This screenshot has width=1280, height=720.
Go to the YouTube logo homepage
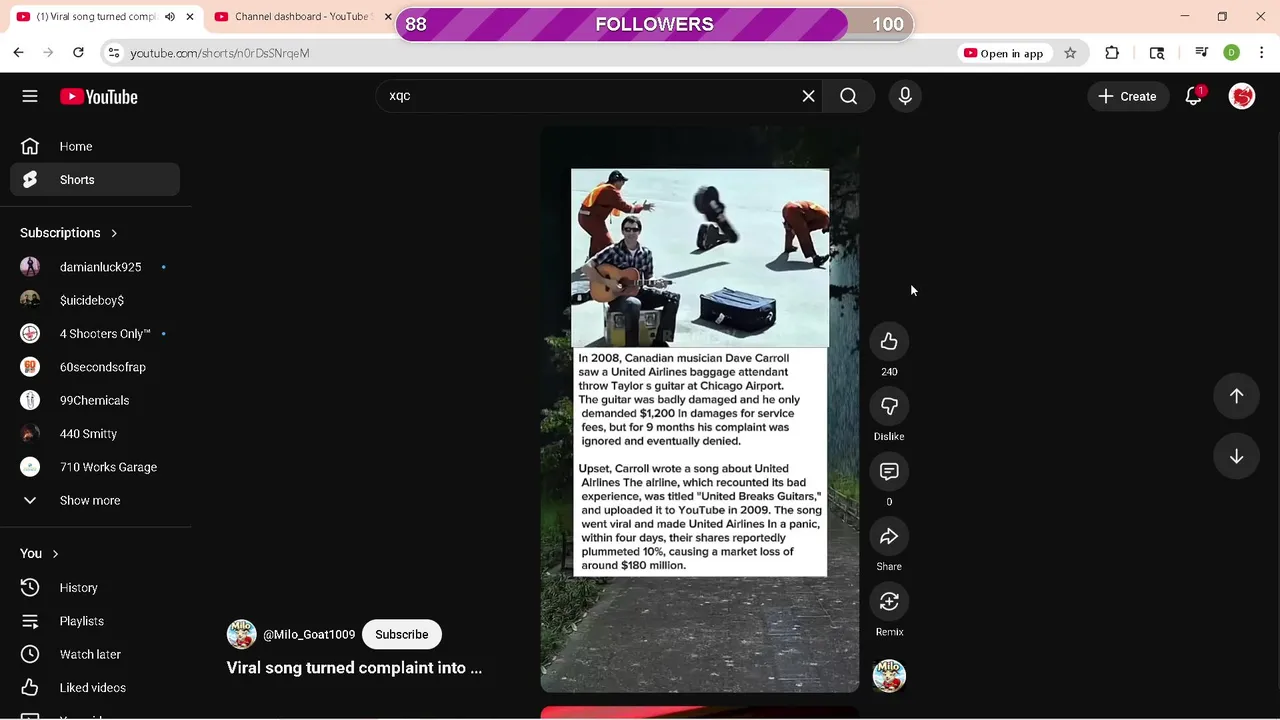[x=98, y=97]
